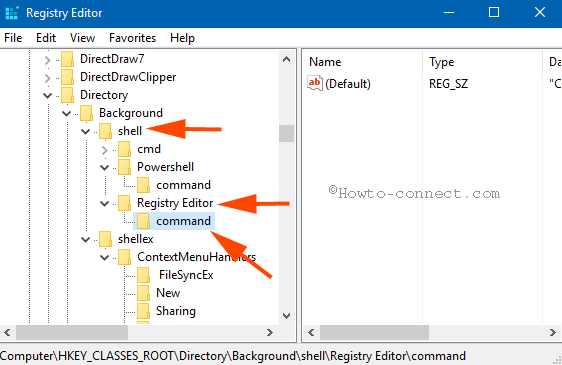Select the Registry Editor tree label
The height and width of the screenshot is (365, 562).
tap(175, 203)
